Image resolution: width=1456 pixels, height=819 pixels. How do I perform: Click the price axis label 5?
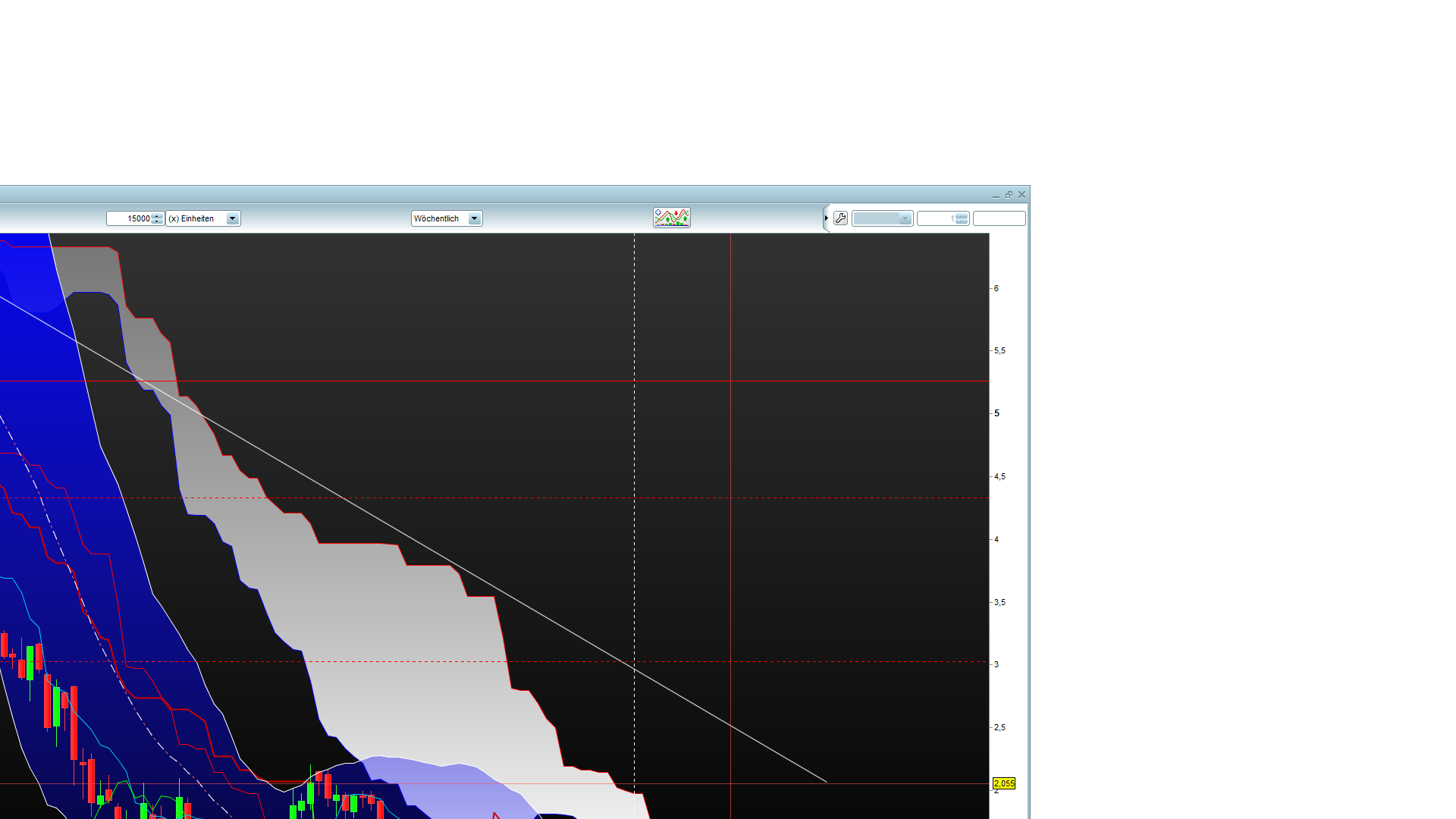click(x=996, y=413)
